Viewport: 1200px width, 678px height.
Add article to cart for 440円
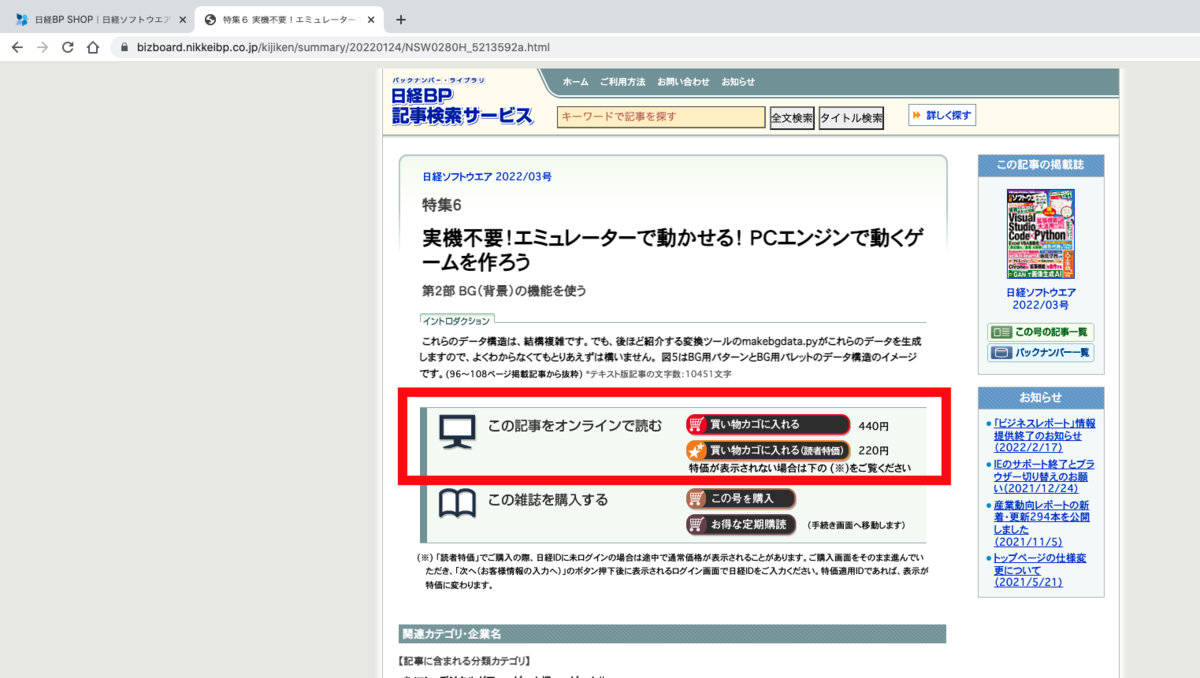[x=768, y=424]
